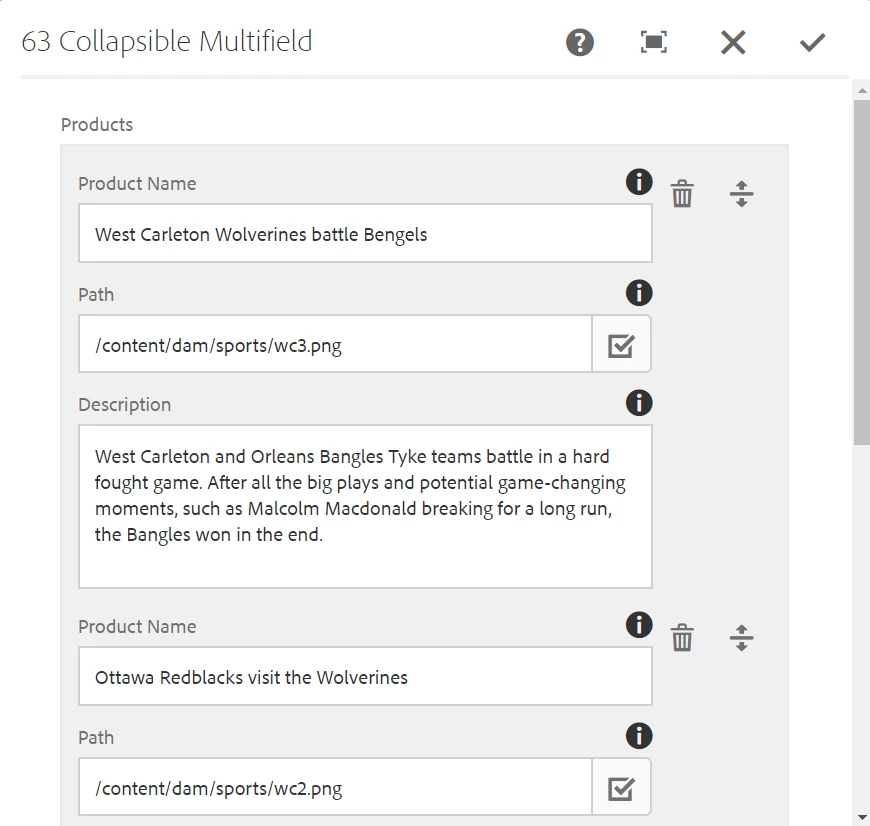Toggle fullscreen dialog mode
870x826 pixels.
point(654,42)
